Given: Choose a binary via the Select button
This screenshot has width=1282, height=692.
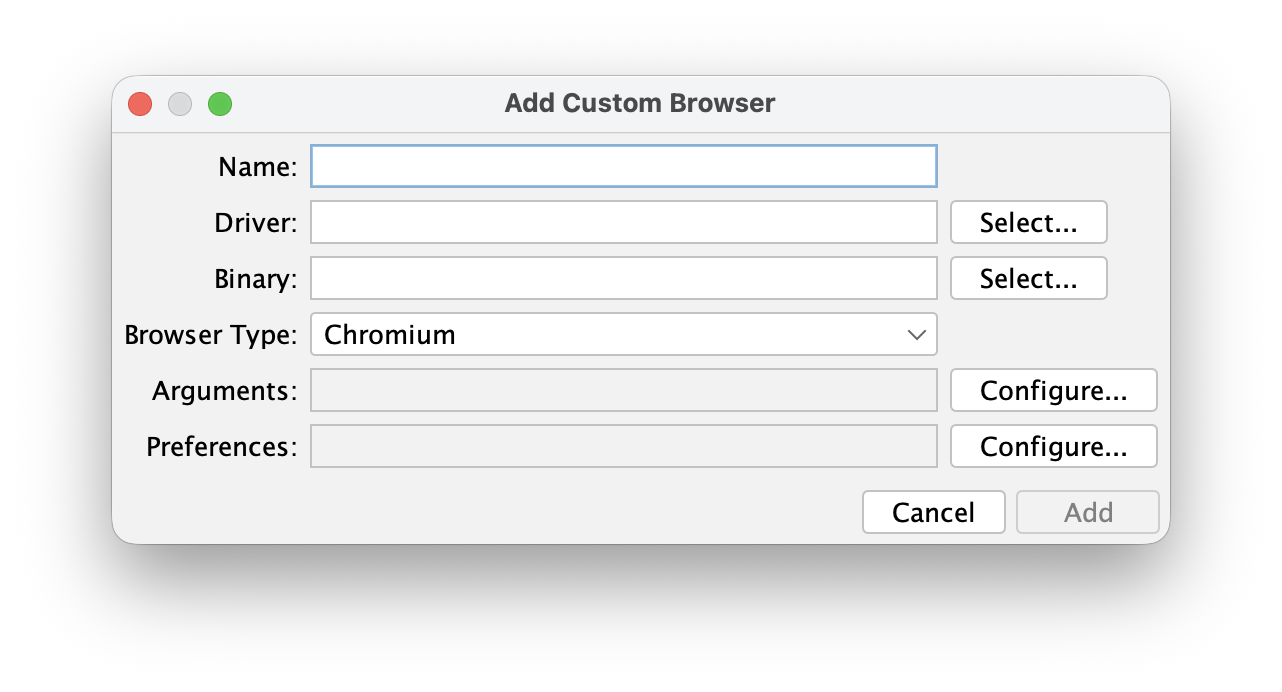Looking at the screenshot, I should click(x=1028, y=278).
